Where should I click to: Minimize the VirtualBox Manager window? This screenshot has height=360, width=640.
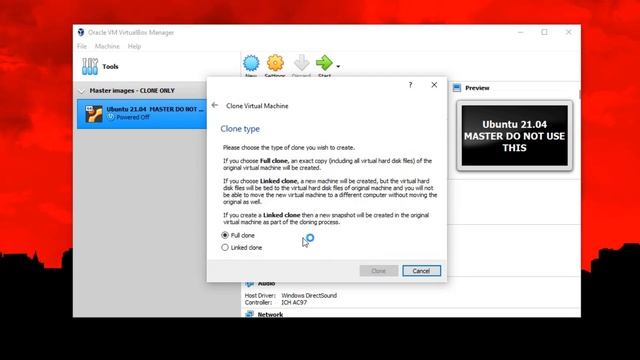(520, 32)
